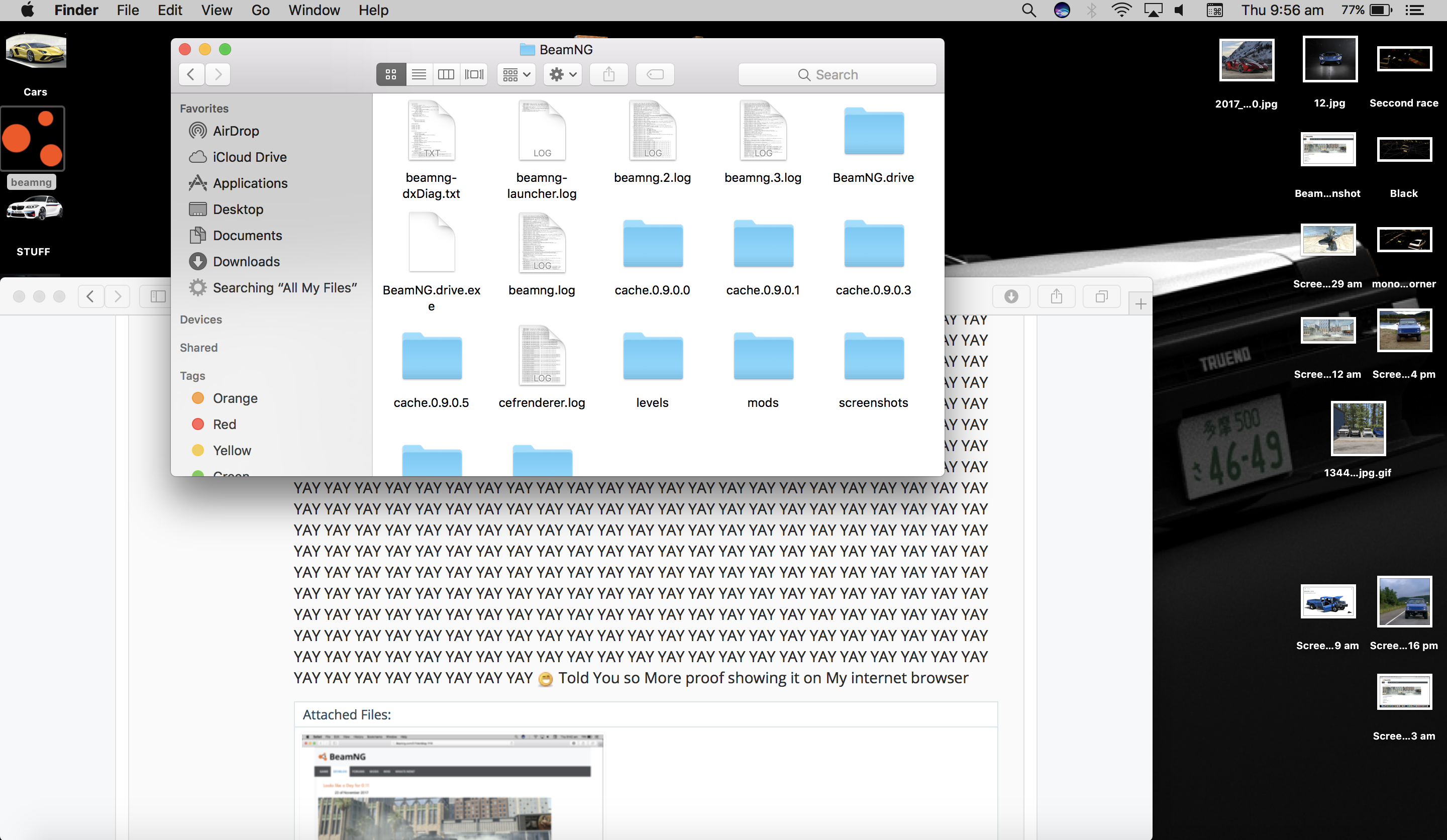
Task: Click the Finder Search field
Action: point(837,75)
